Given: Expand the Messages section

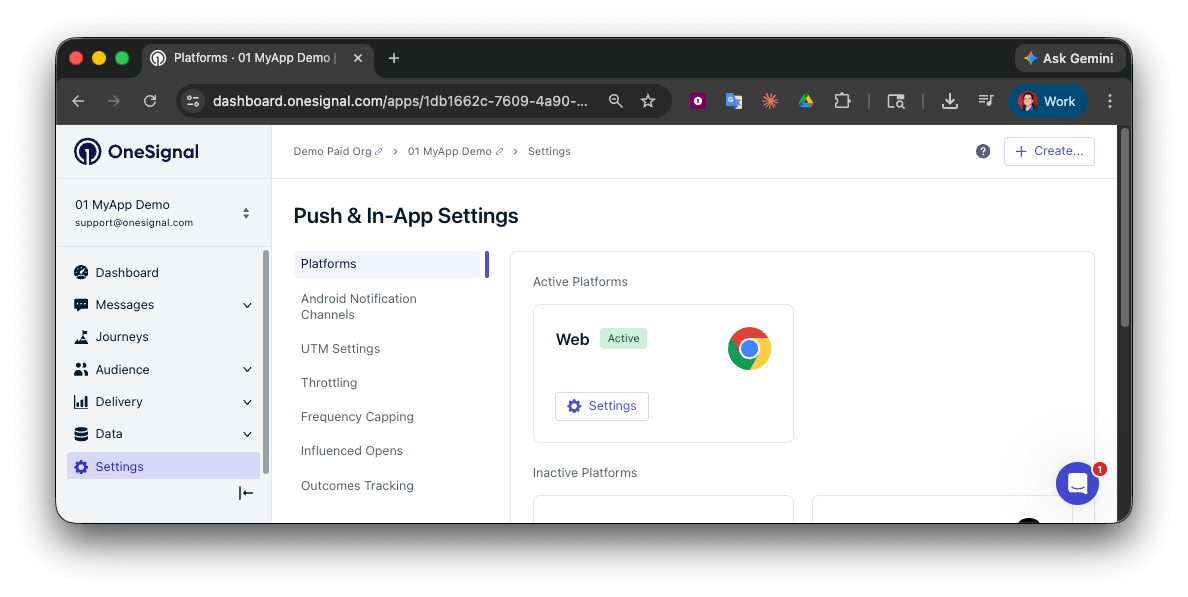Looking at the screenshot, I should 247,304.
